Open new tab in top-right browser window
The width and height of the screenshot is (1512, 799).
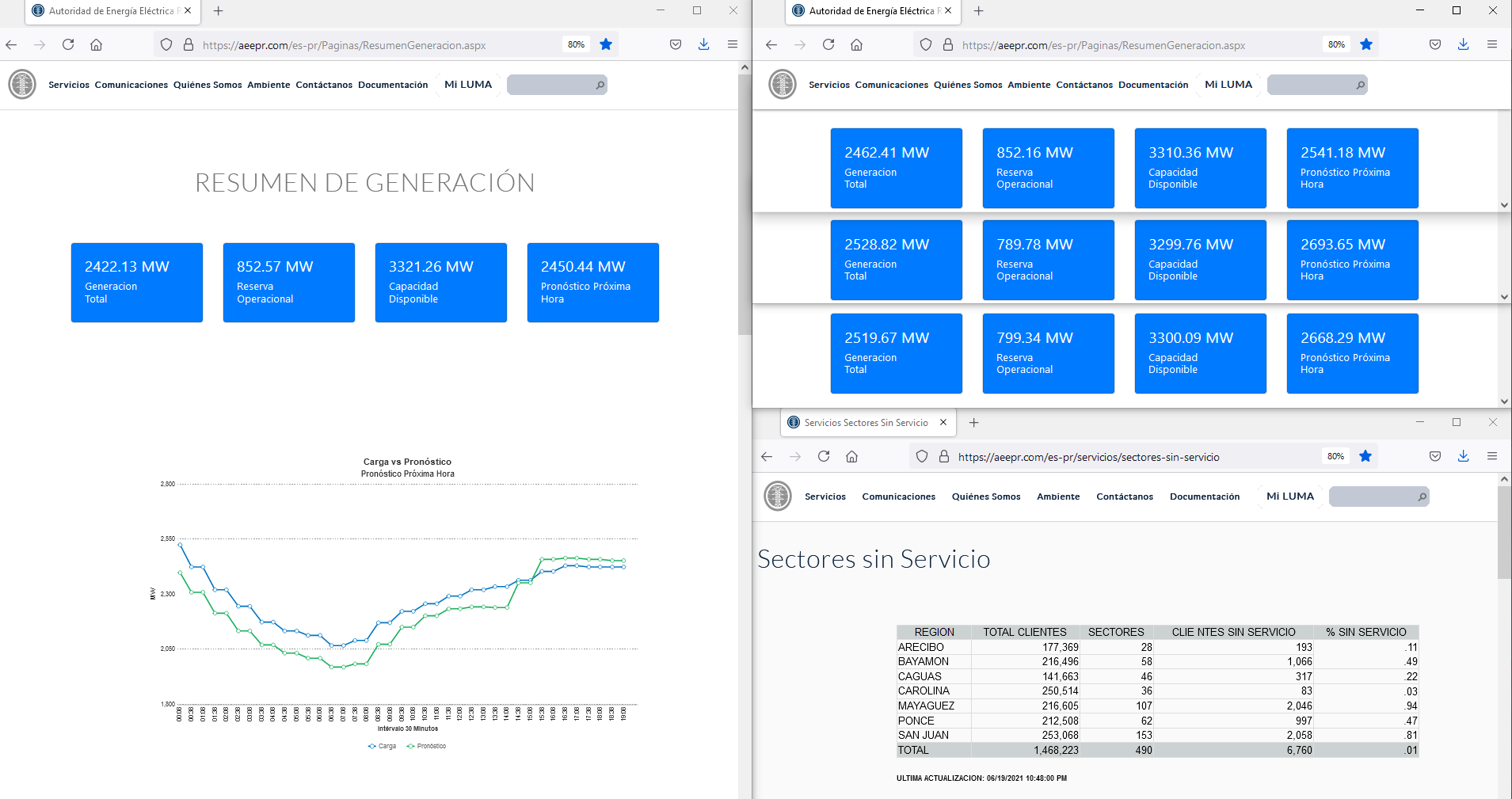[979, 11]
